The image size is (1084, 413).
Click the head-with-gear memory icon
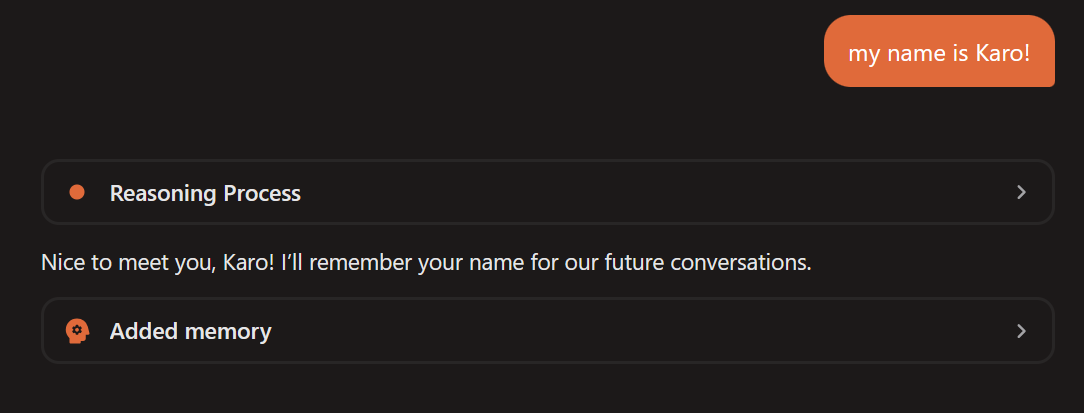pyautogui.click(x=77, y=330)
